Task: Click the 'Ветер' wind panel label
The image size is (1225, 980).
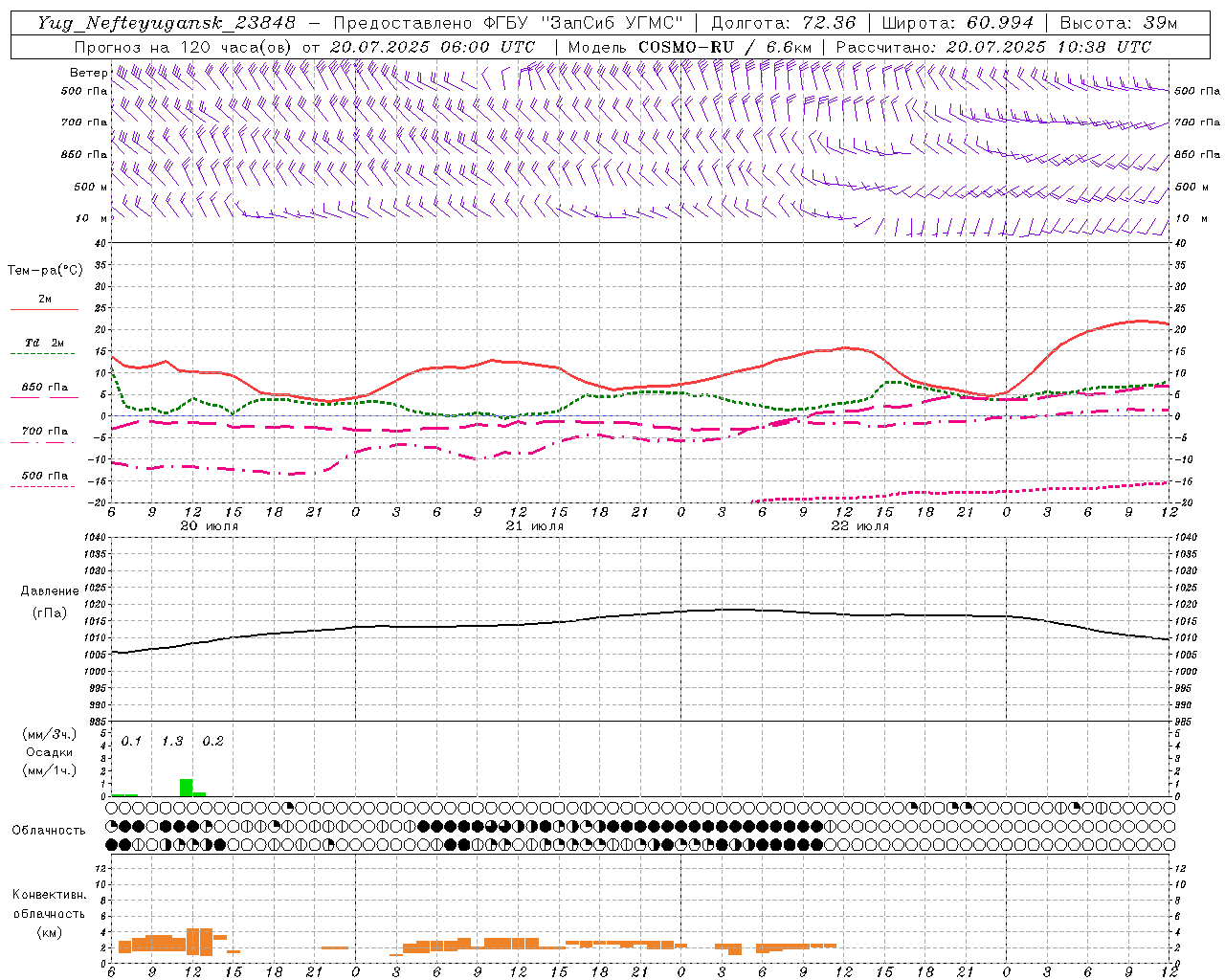Action: 88,73
